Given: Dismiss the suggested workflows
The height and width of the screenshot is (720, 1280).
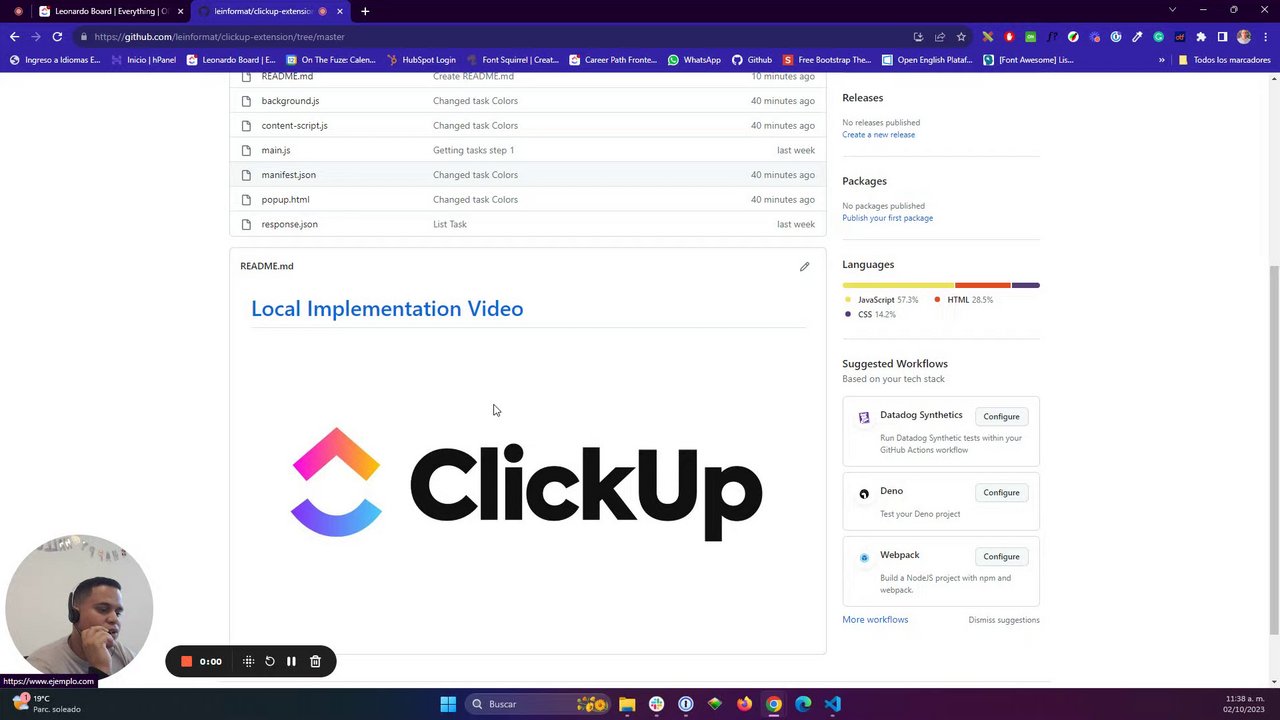Looking at the screenshot, I should tap(1004, 620).
